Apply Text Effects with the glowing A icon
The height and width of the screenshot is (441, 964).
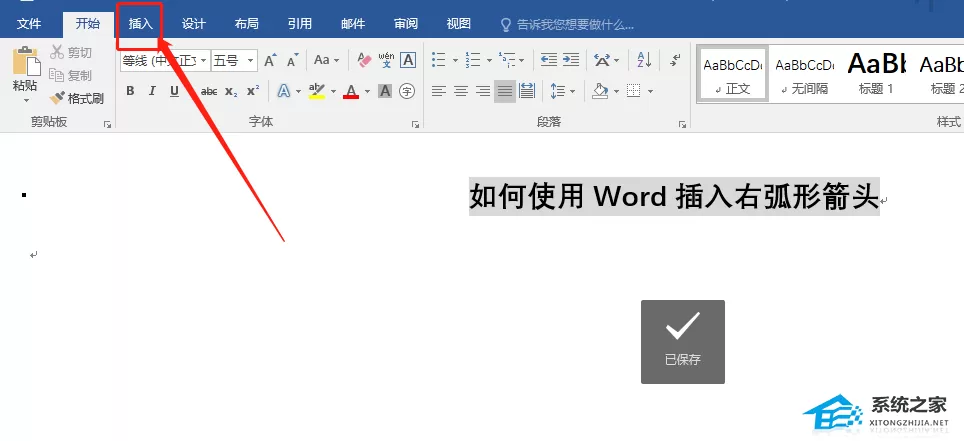click(283, 92)
